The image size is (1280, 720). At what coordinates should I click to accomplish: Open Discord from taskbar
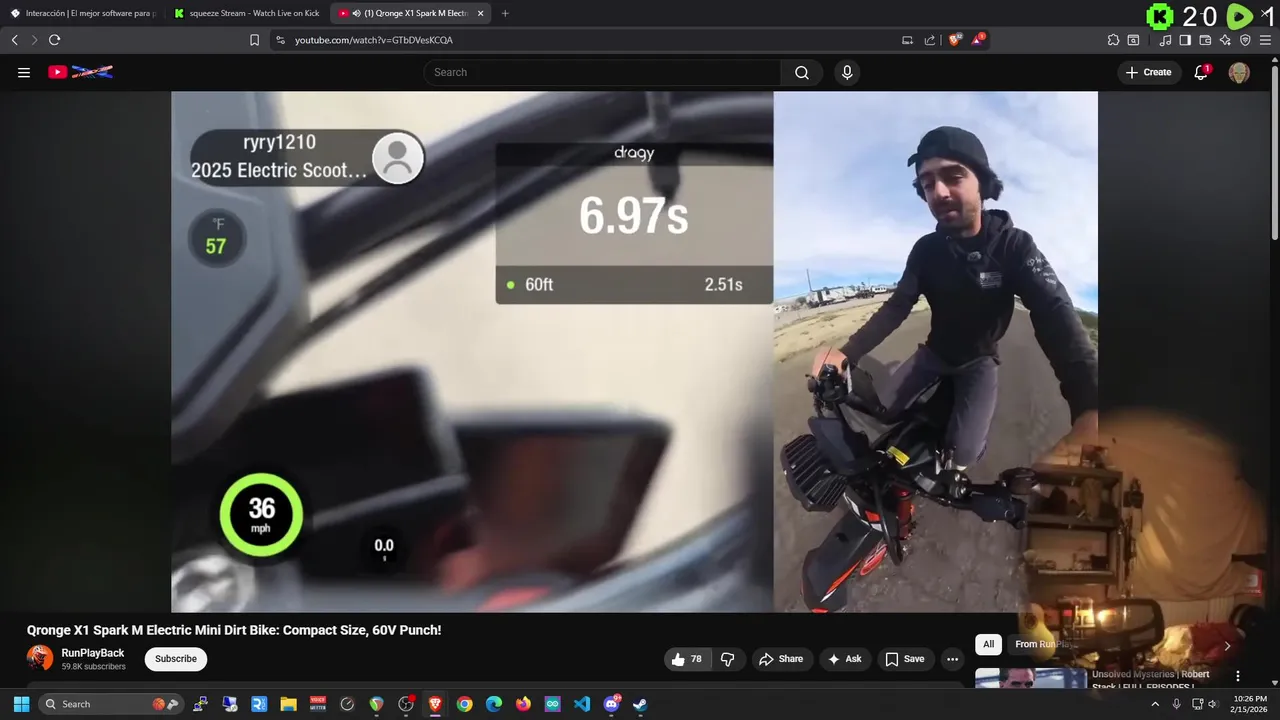tap(611, 704)
